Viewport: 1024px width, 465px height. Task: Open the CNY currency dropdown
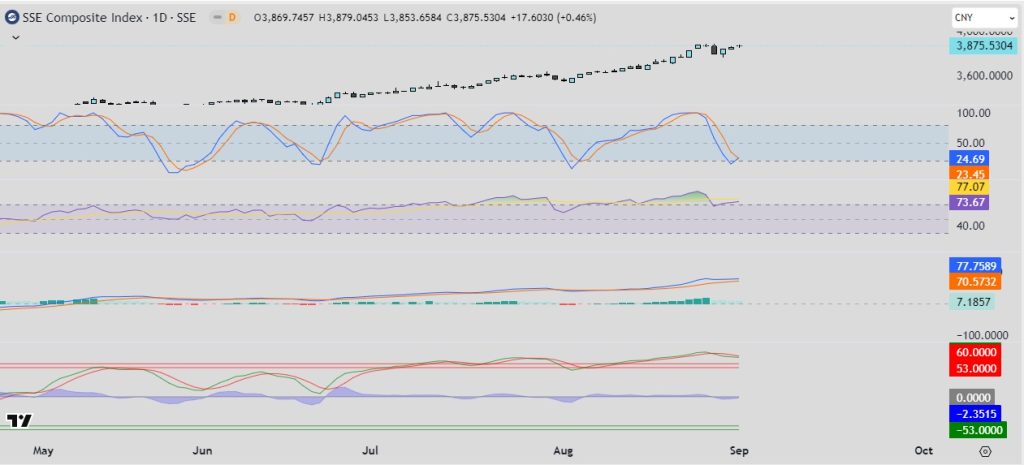[982, 18]
